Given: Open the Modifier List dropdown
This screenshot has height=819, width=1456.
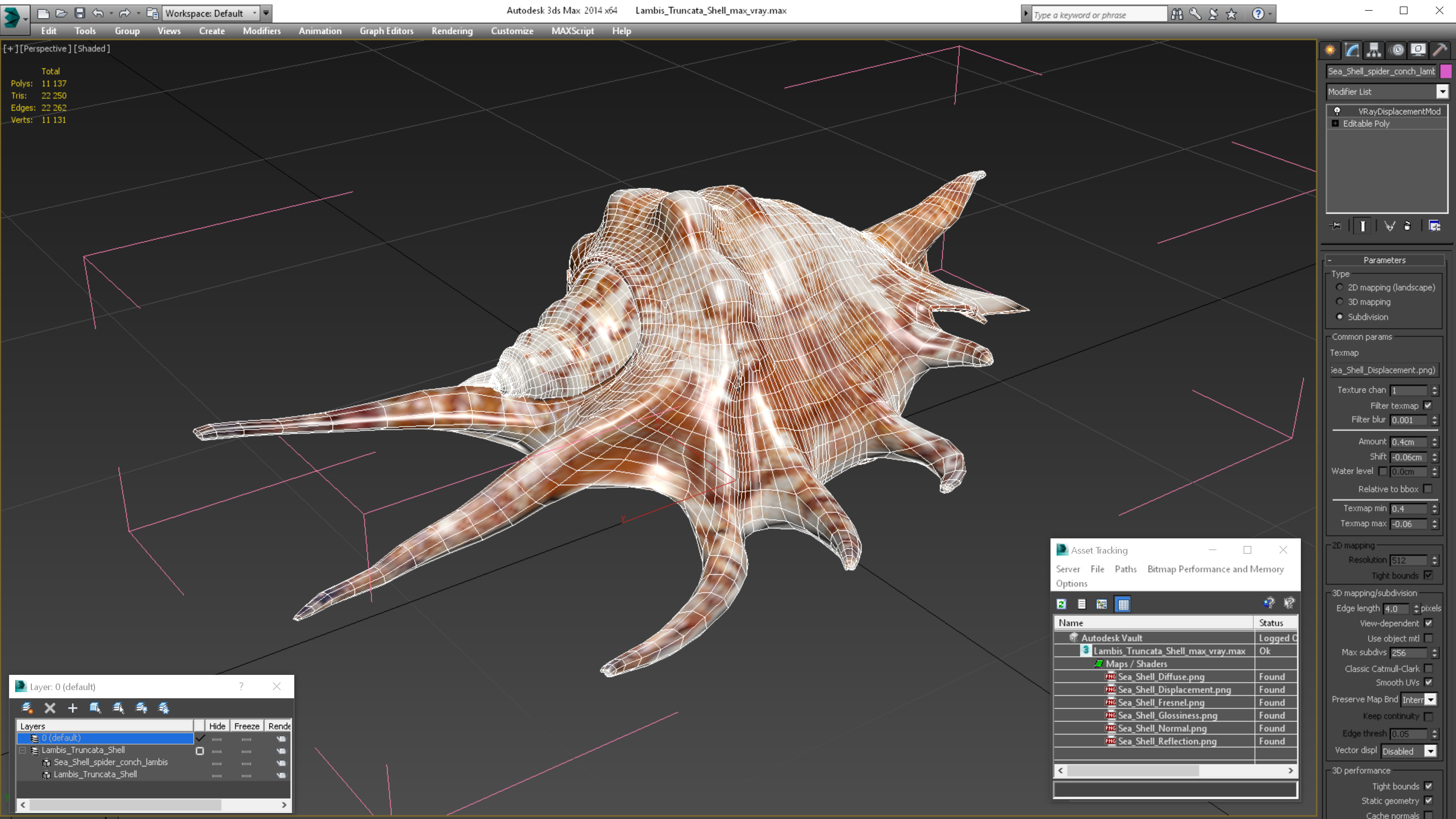Looking at the screenshot, I should point(1386,92).
